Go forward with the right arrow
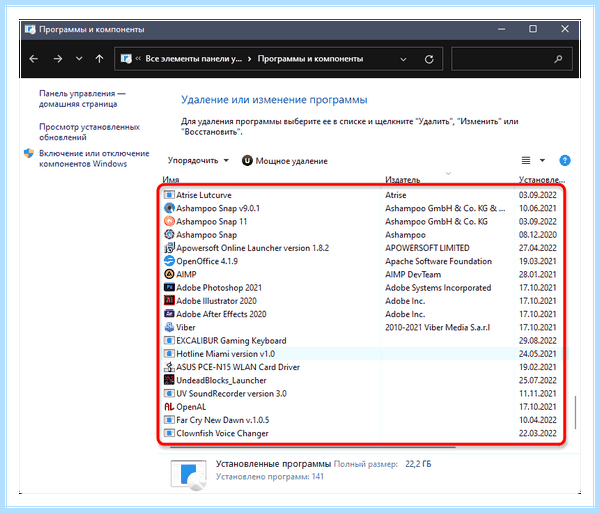The image size is (600, 513). click(x=58, y=59)
